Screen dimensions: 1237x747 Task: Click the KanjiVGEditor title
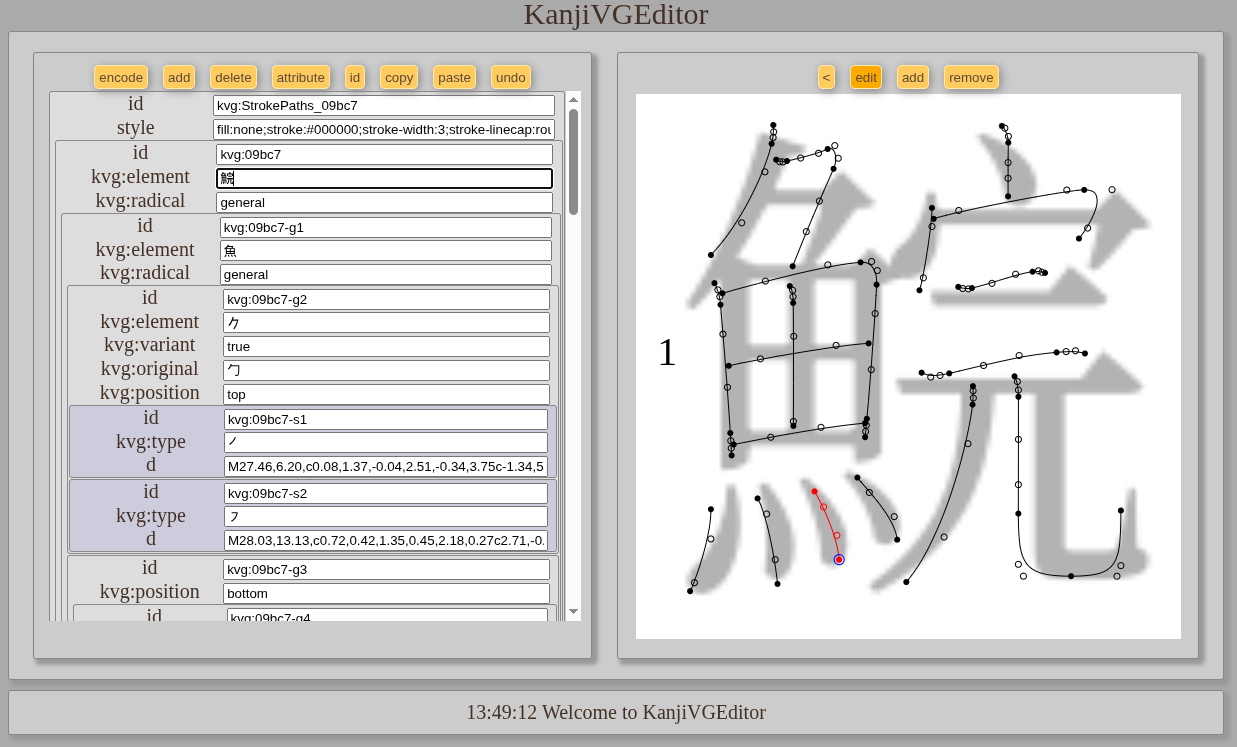(x=616, y=14)
